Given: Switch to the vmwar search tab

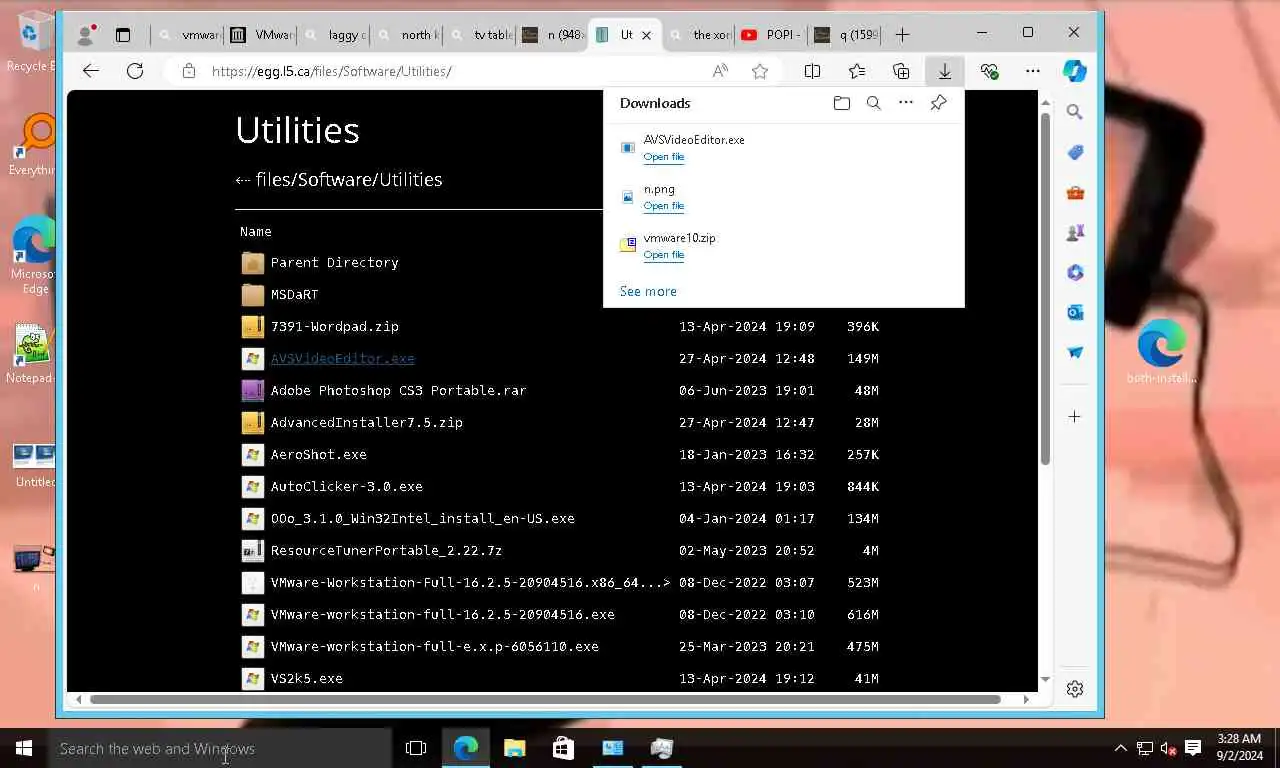Looking at the screenshot, I should pos(188,35).
